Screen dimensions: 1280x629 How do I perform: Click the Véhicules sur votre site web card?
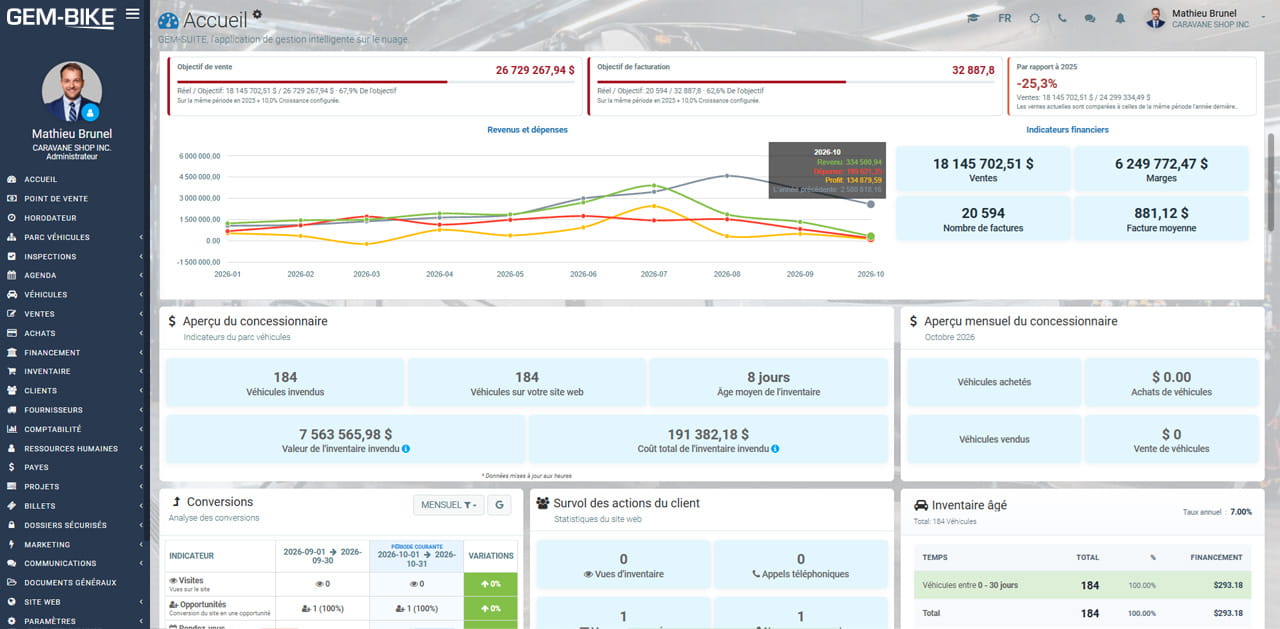[x=527, y=383]
